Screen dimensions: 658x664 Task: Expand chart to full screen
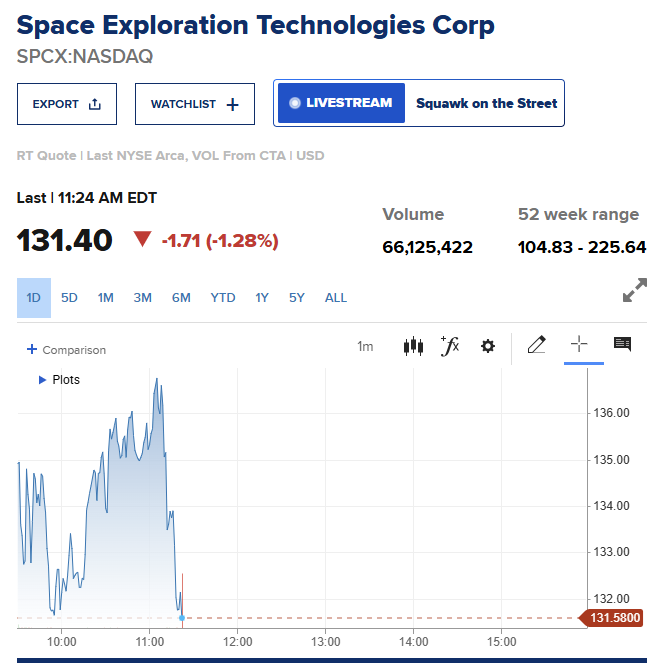click(635, 290)
